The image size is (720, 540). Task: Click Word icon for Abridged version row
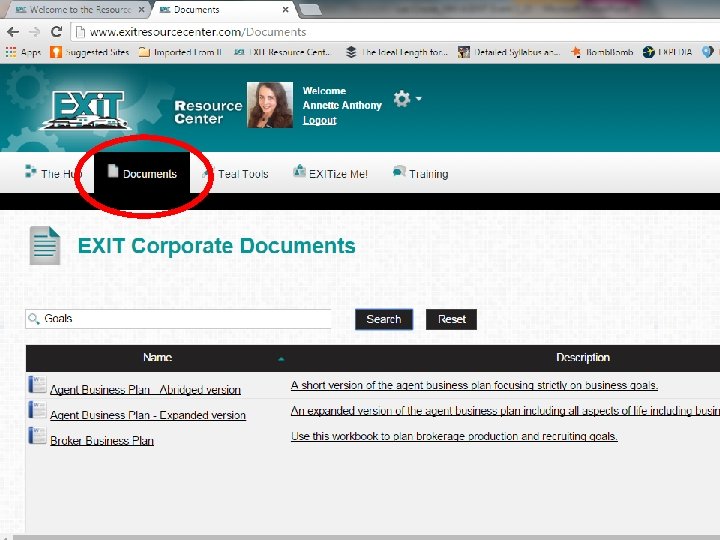tap(37, 384)
